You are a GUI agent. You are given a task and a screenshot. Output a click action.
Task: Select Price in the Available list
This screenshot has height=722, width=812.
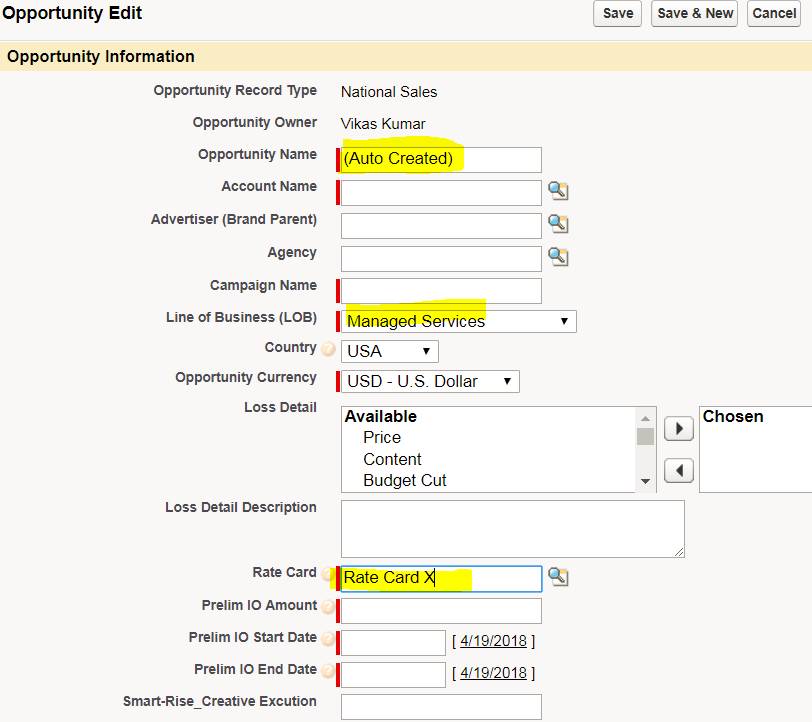click(382, 437)
